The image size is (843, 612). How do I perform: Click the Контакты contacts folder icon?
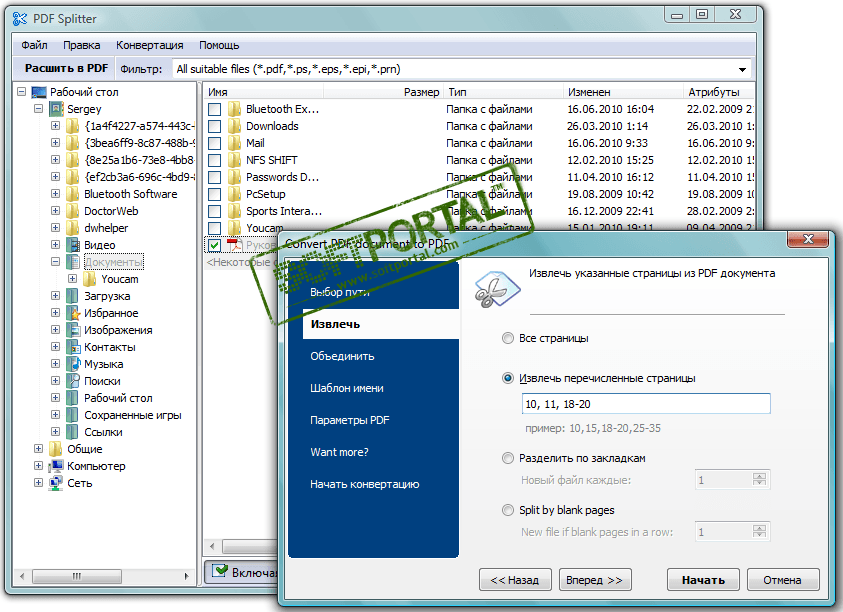[x=73, y=347]
